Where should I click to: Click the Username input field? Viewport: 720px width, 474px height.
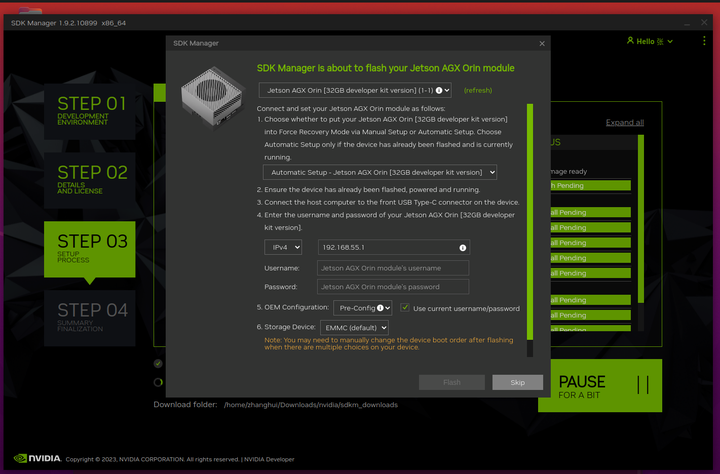[x=393, y=268]
